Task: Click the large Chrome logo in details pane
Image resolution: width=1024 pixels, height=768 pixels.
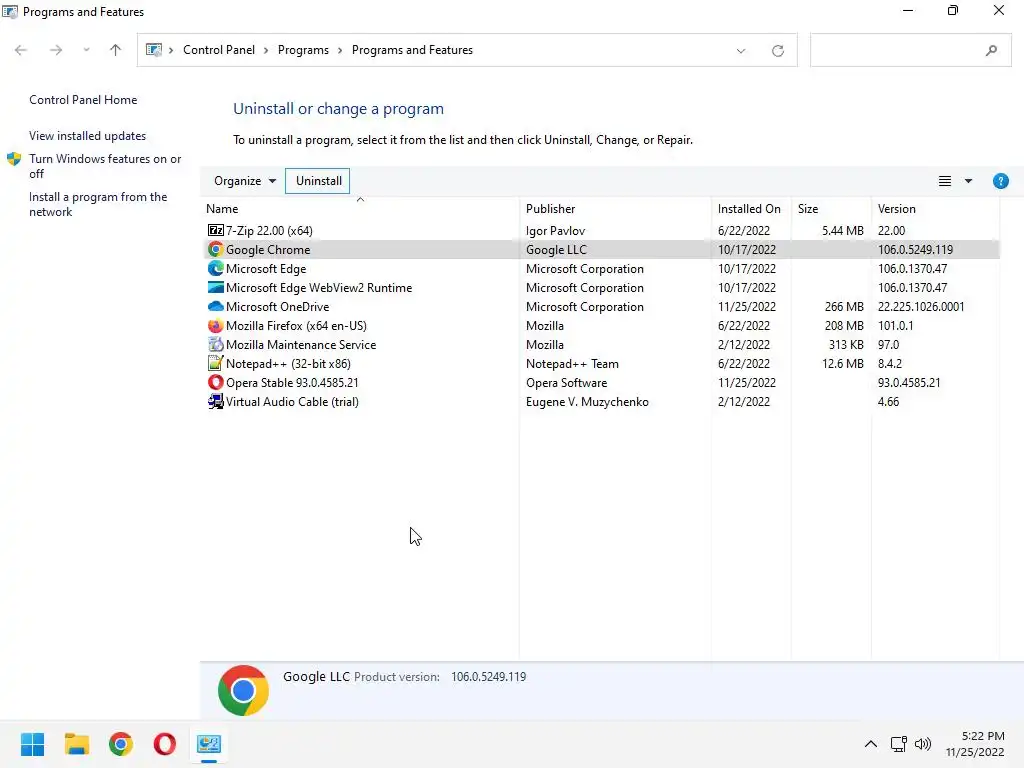Action: tap(243, 690)
